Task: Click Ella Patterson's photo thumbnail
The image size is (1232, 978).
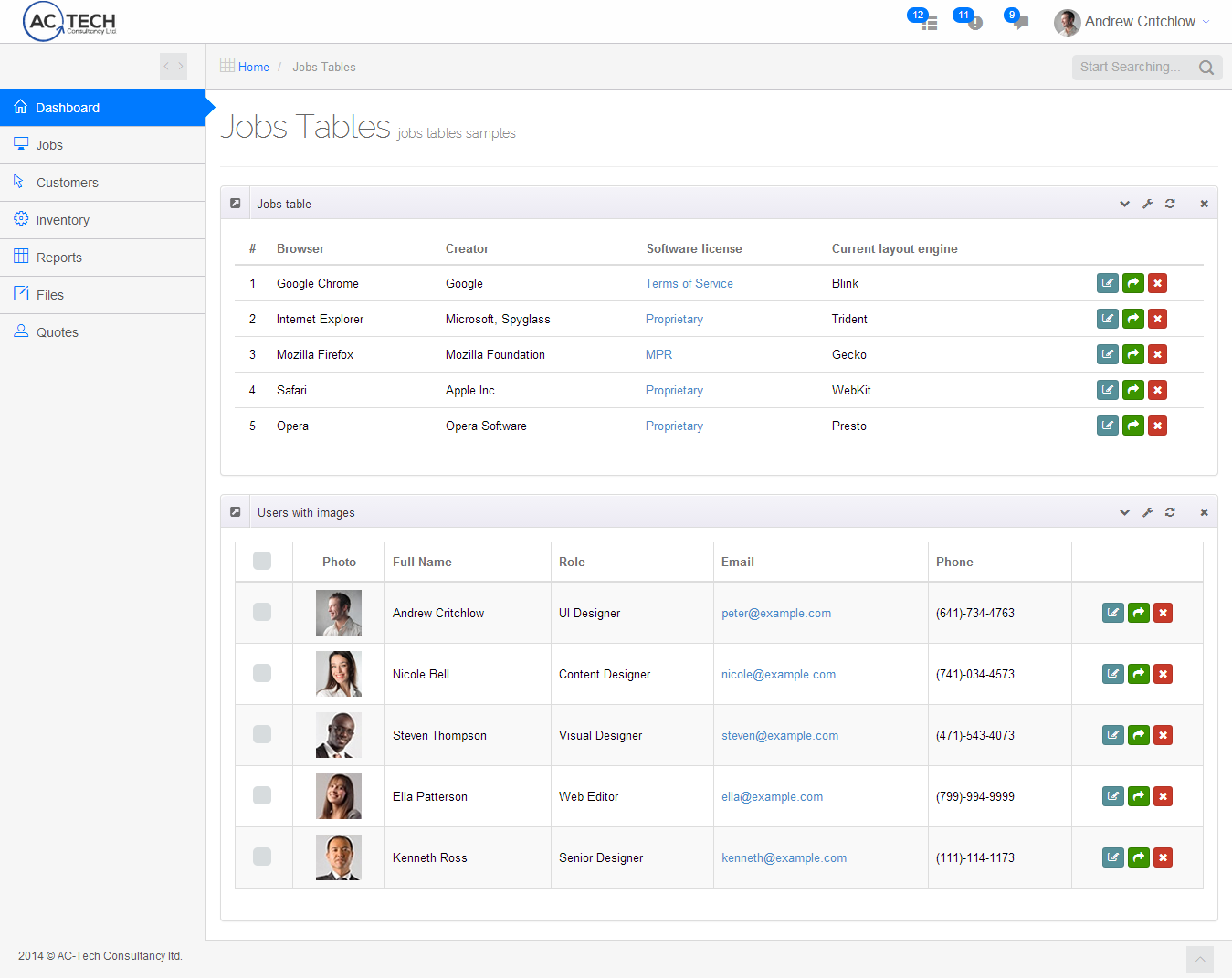Action: pyautogui.click(x=339, y=796)
